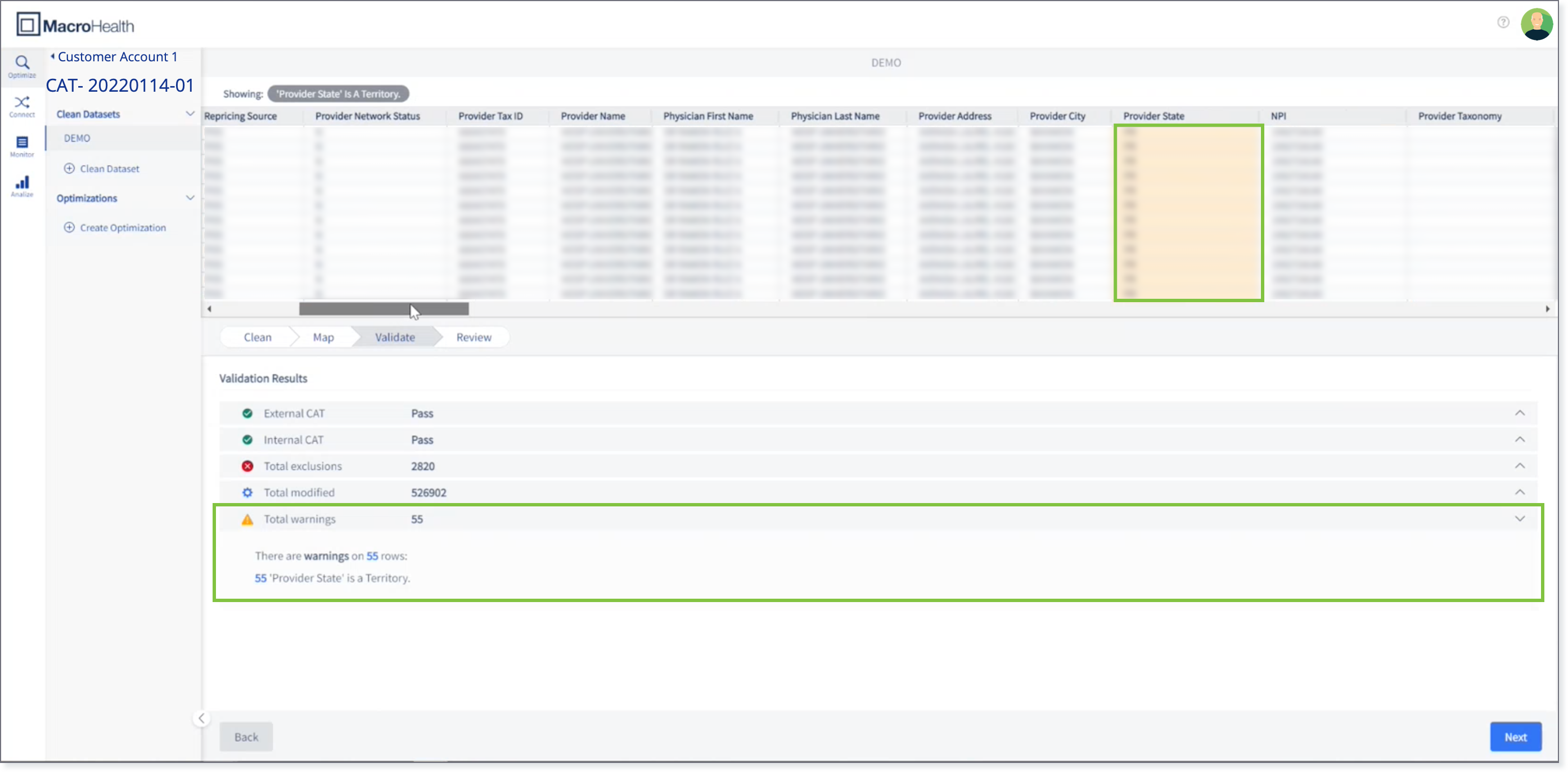Expand the Internal CAT result row
1568x772 pixels.
(x=1519, y=439)
